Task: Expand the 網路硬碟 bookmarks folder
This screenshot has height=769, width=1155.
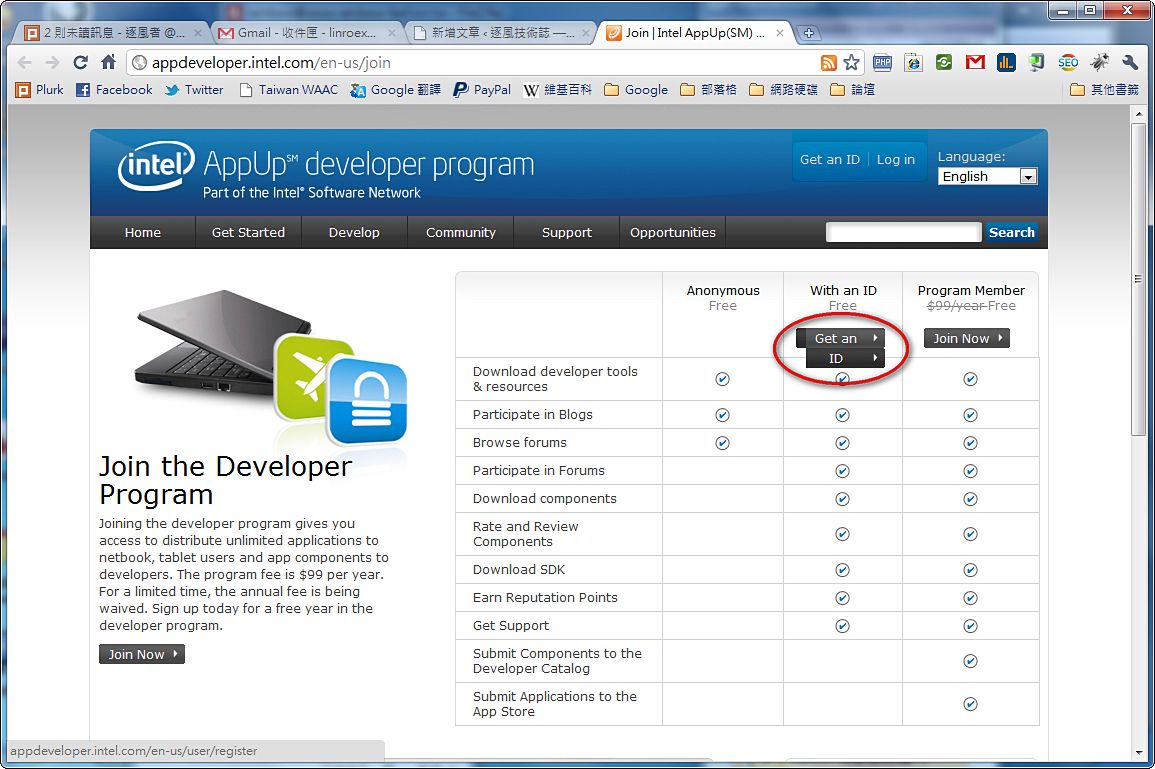Action: [x=783, y=90]
